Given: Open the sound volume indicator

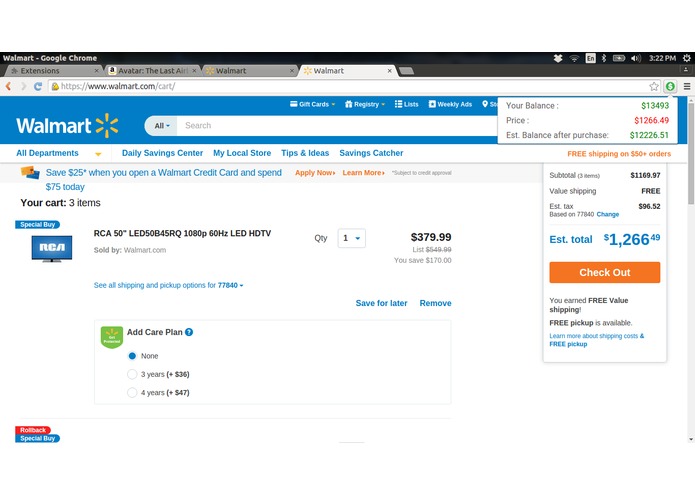Looking at the screenshot, I should coord(636,58).
